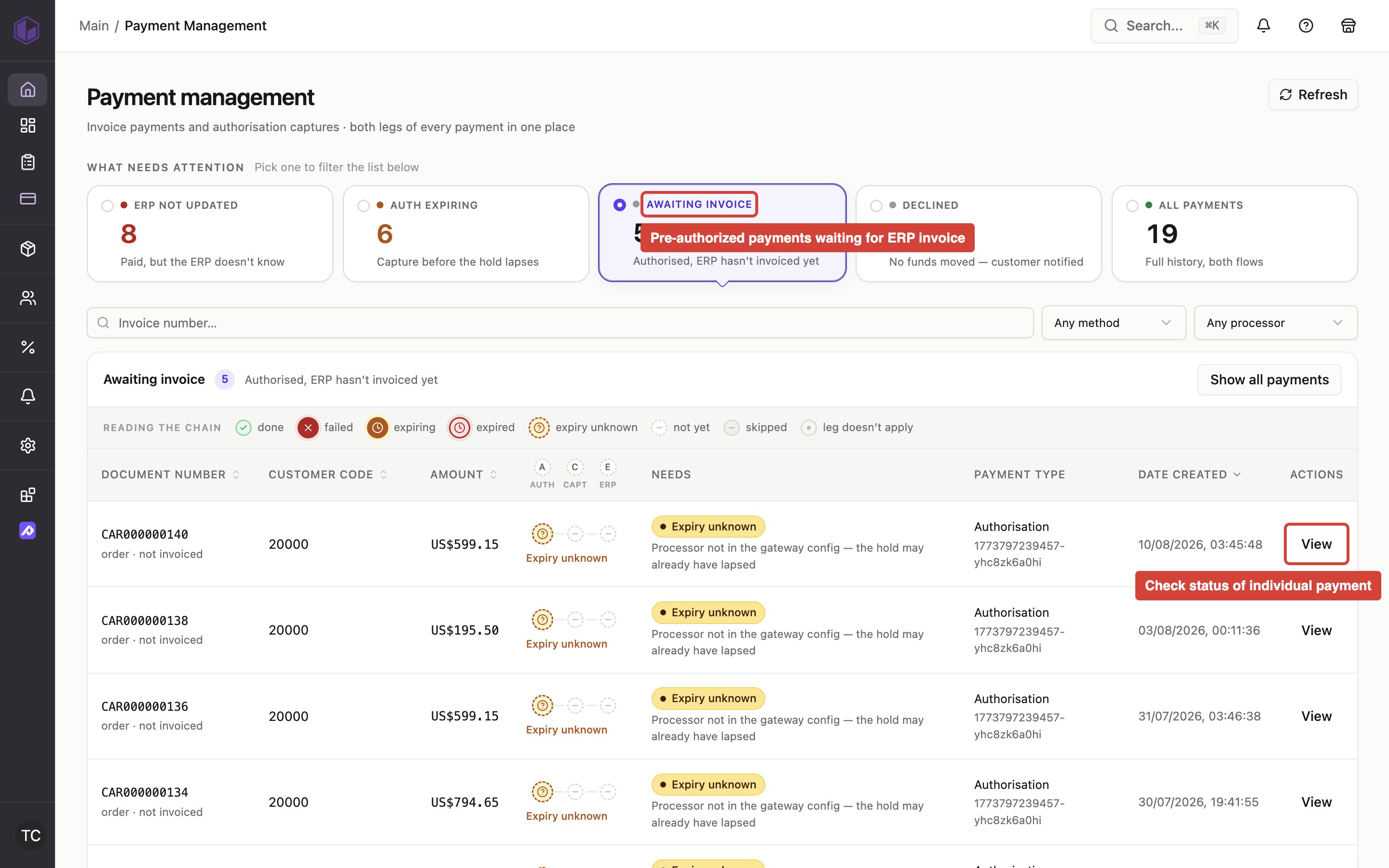Viewport: 1389px width, 868px height.
Task: Open the integrations blocks icon in sidebar
Action: click(27, 495)
